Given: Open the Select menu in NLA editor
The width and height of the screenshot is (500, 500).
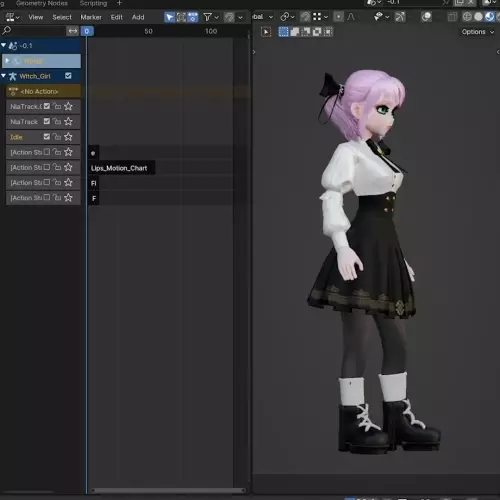Looking at the screenshot, I should coord(62,17).
